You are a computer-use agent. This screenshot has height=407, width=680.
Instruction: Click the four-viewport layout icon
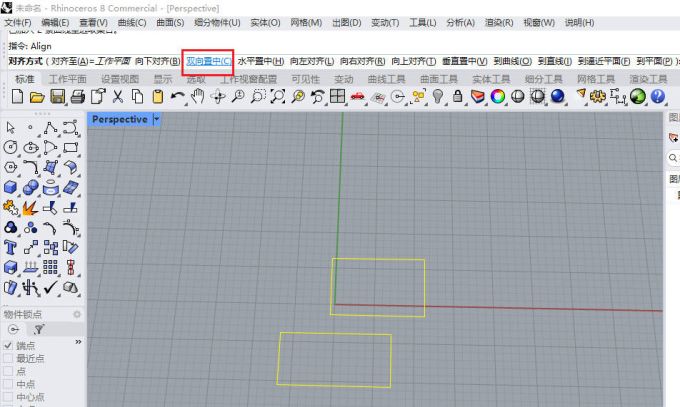338,96
